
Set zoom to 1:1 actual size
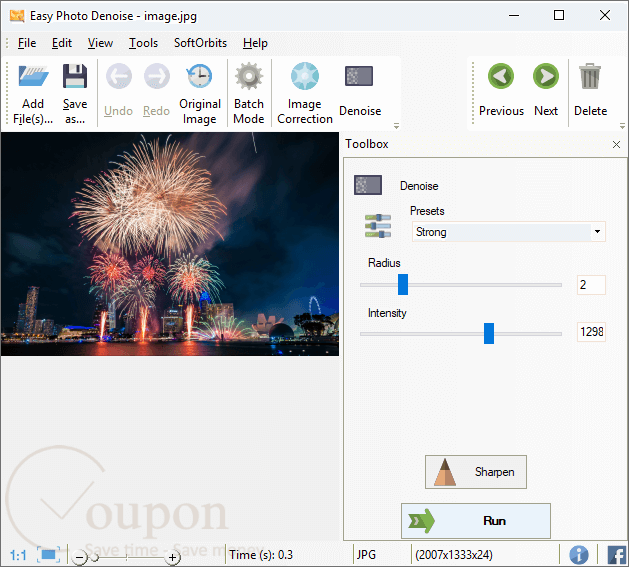tap(18, 555)
